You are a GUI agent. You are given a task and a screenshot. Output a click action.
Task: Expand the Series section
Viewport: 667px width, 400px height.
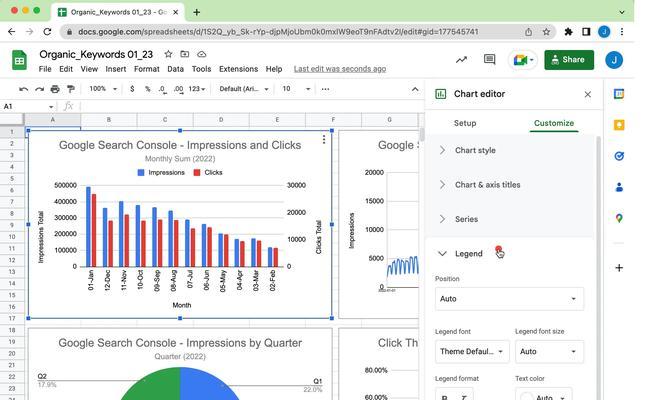tap(510, 219)
